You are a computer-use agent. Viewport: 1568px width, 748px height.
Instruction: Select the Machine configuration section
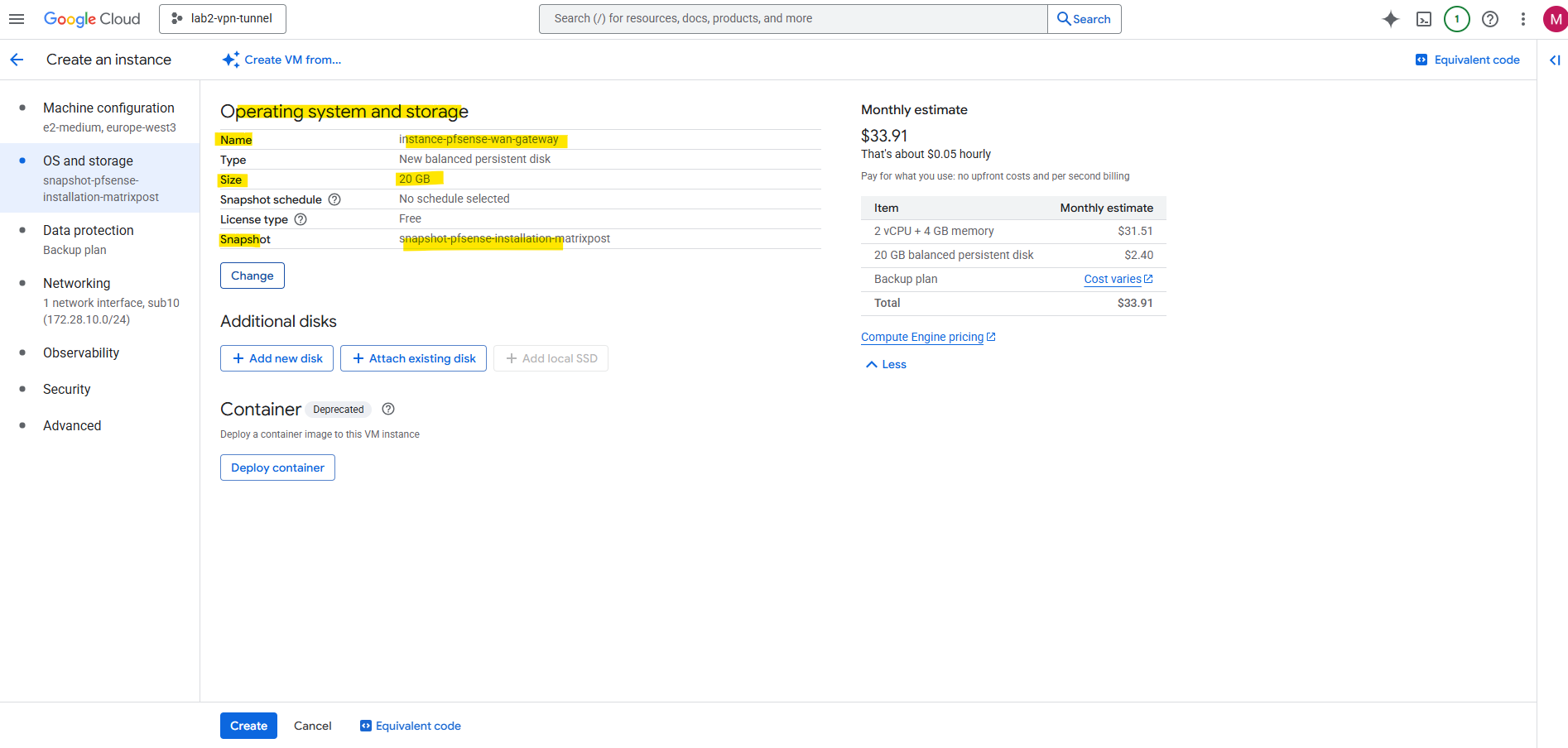(108, 108)
